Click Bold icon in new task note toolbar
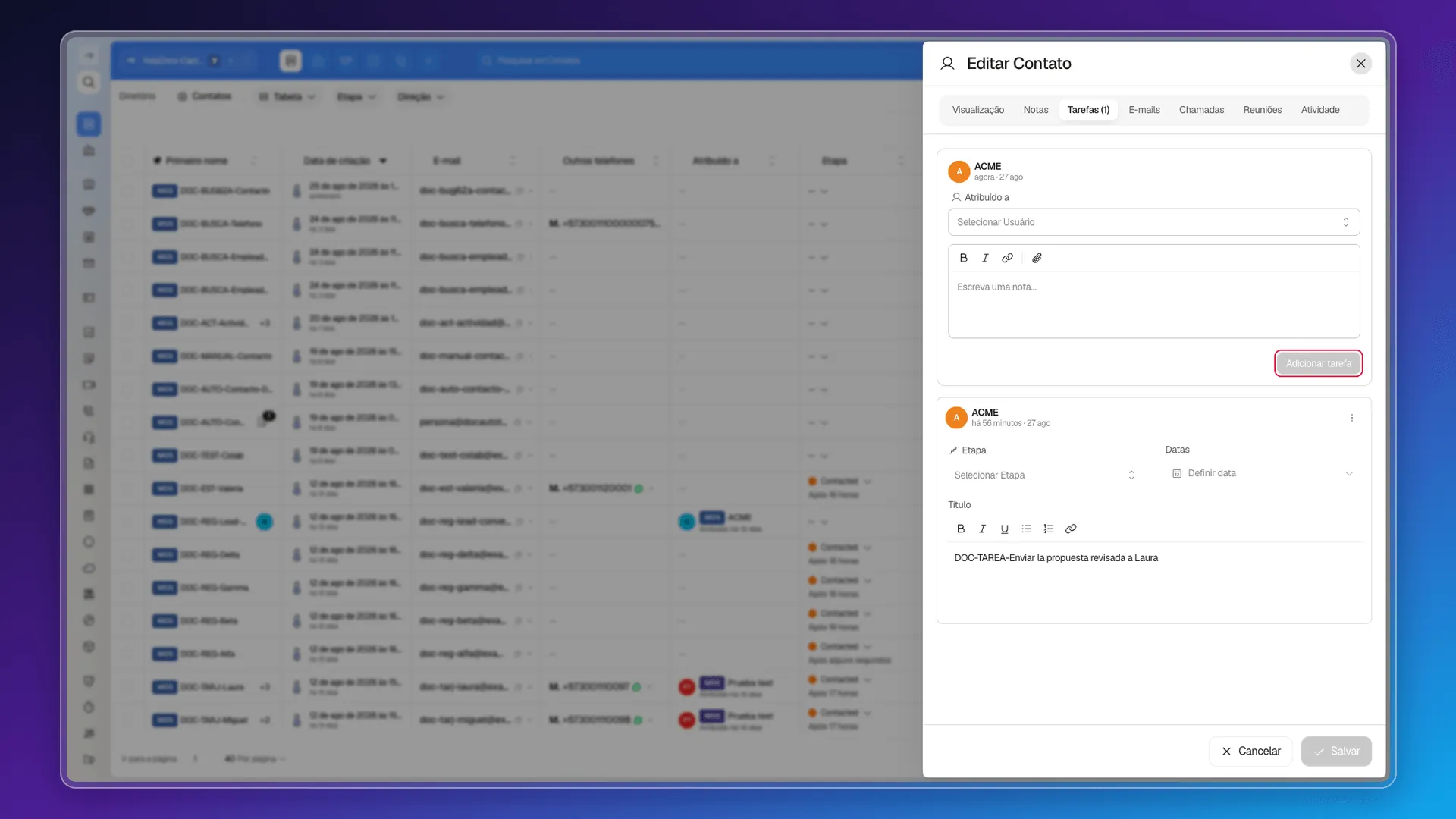 click(963, 258)
